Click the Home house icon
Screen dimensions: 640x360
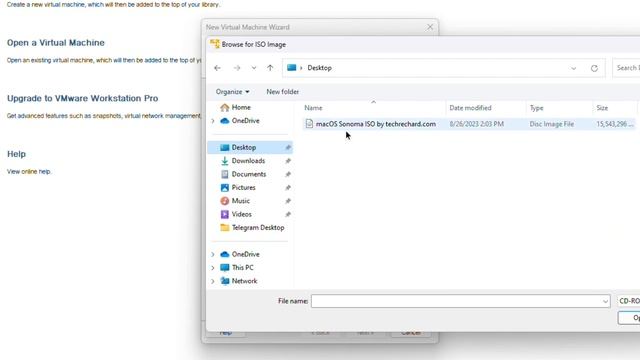tap(224, 107)
